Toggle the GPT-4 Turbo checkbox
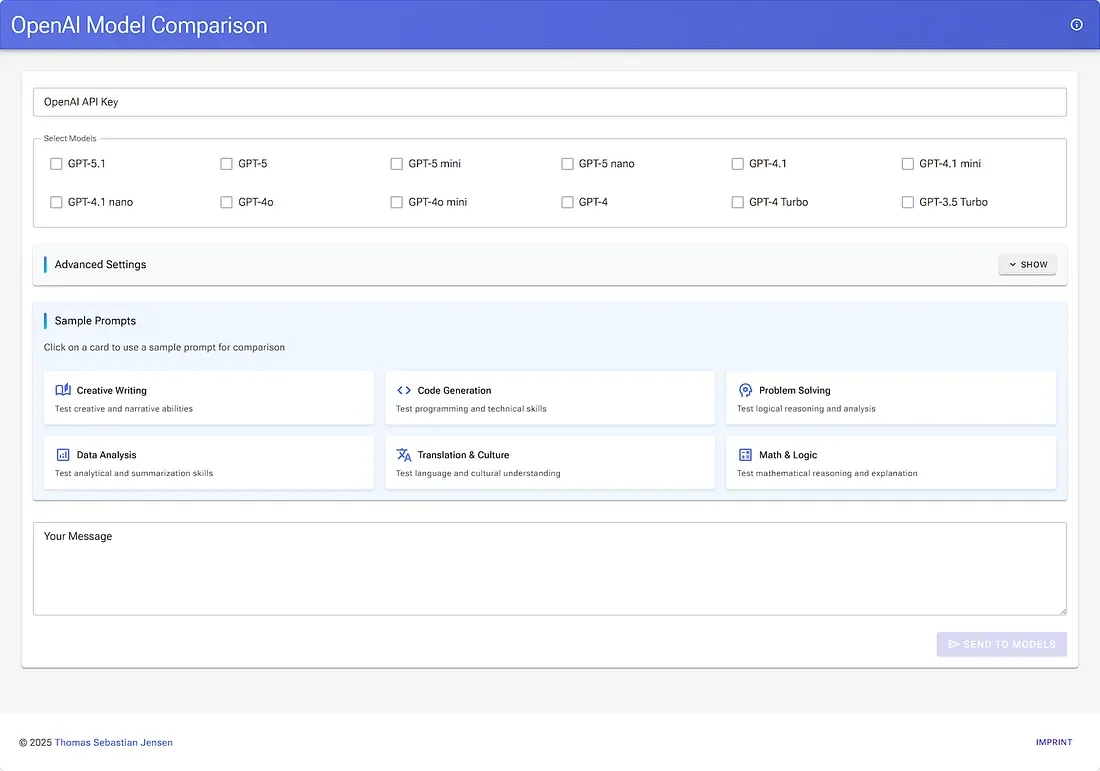This screenshot has width=1100, height=771. (x=738, y=202)
